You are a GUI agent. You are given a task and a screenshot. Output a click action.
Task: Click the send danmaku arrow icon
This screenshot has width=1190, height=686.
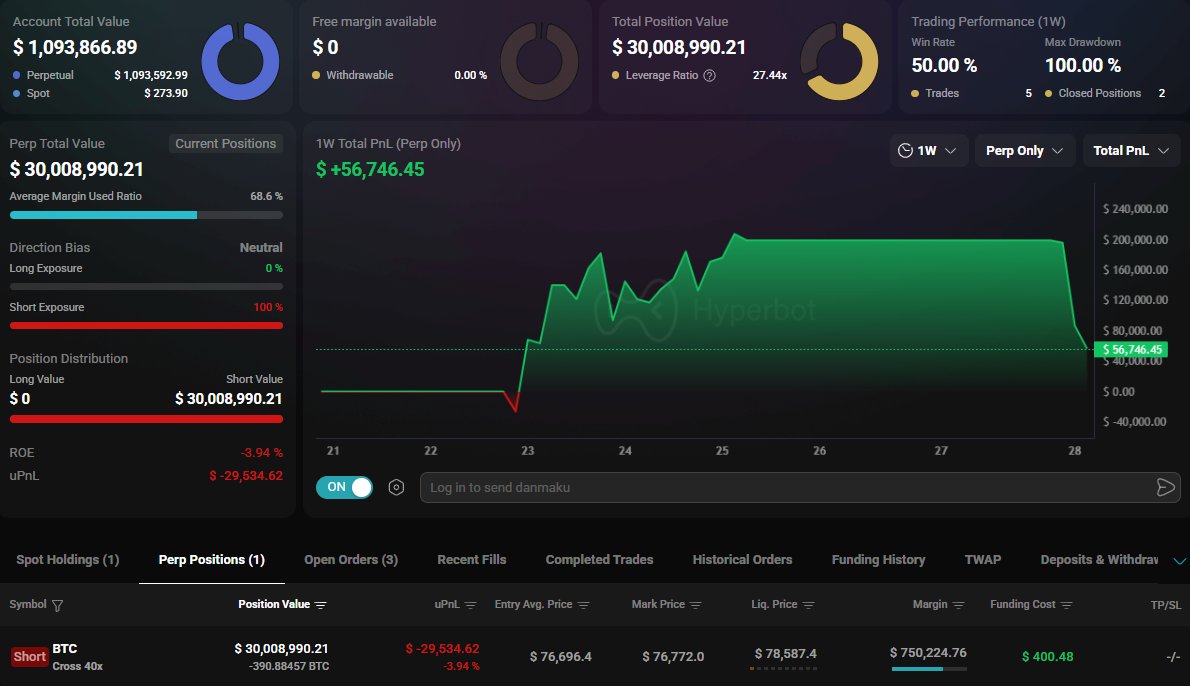coord(1165,487)
